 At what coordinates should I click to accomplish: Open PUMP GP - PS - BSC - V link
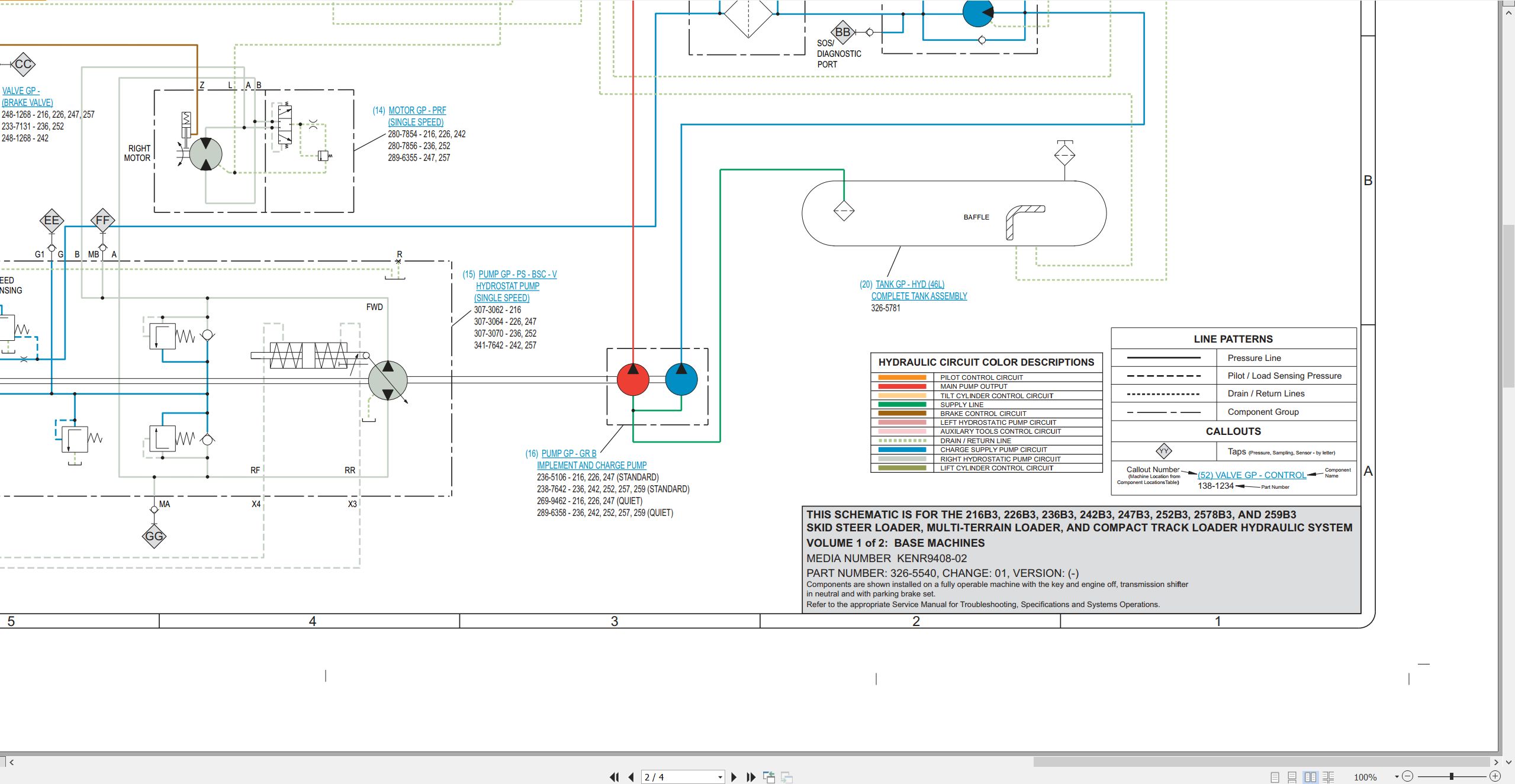[x=517, y=275]
